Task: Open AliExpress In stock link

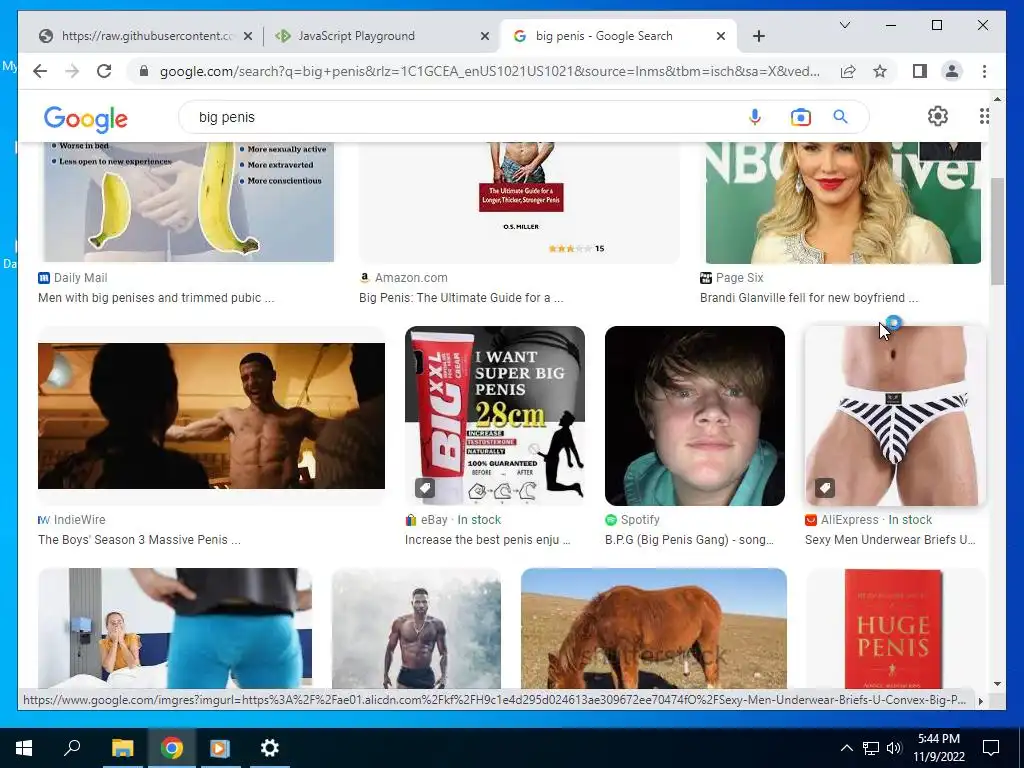Action: pos(869,520)
